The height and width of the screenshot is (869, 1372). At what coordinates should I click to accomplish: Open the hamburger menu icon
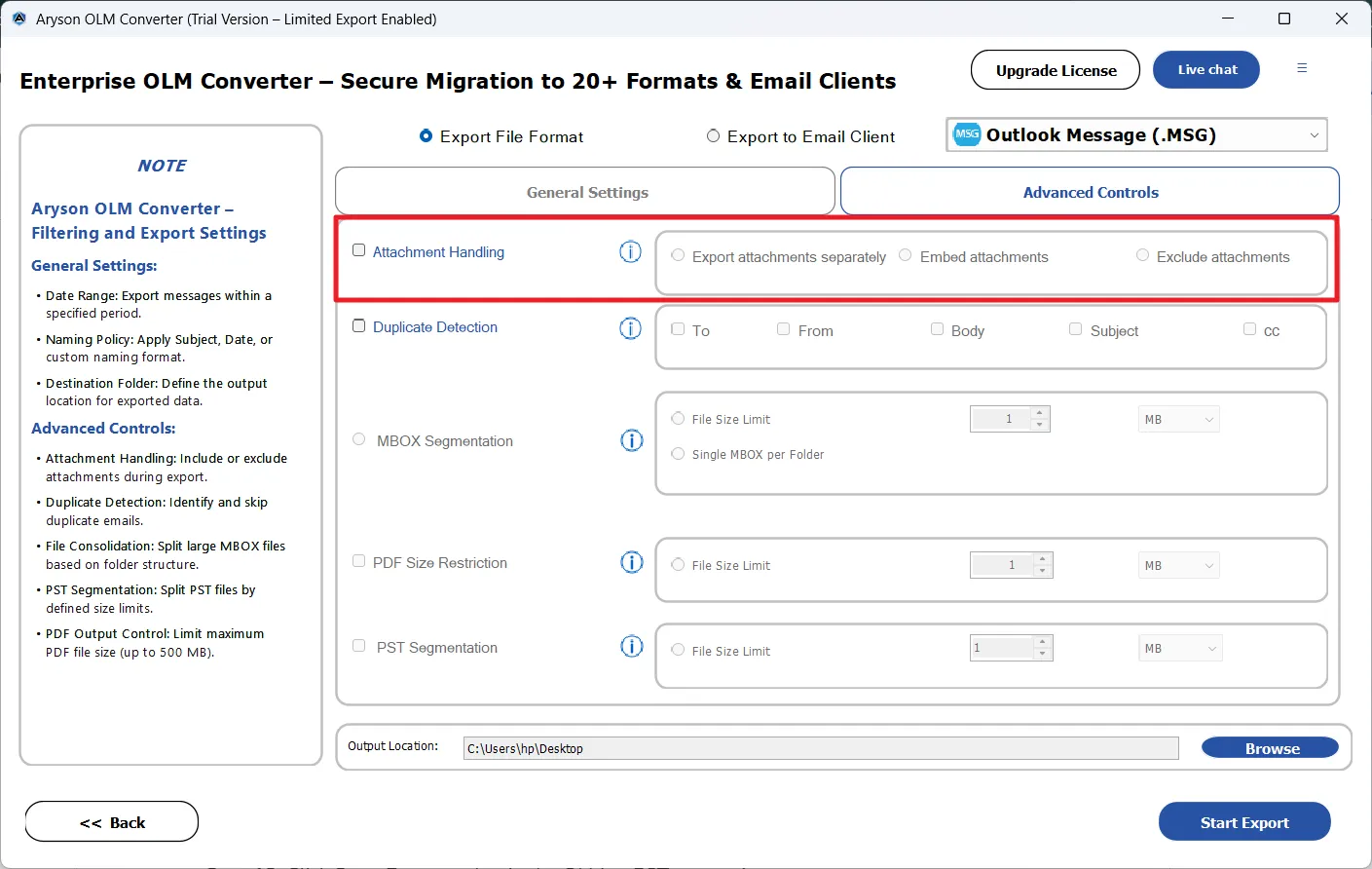(1302, 68)
